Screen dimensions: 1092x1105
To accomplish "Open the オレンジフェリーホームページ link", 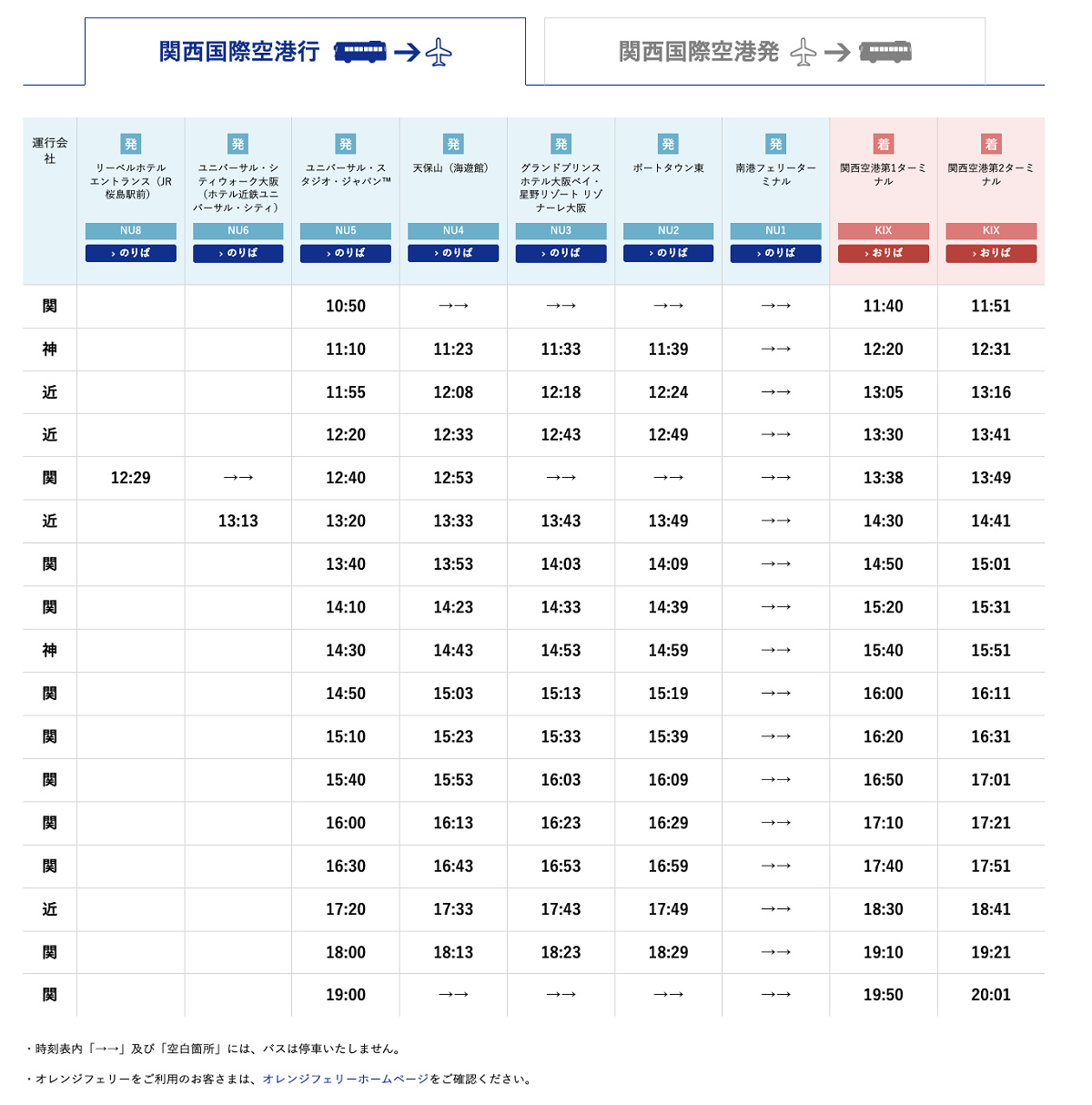I will point(345,1079).
